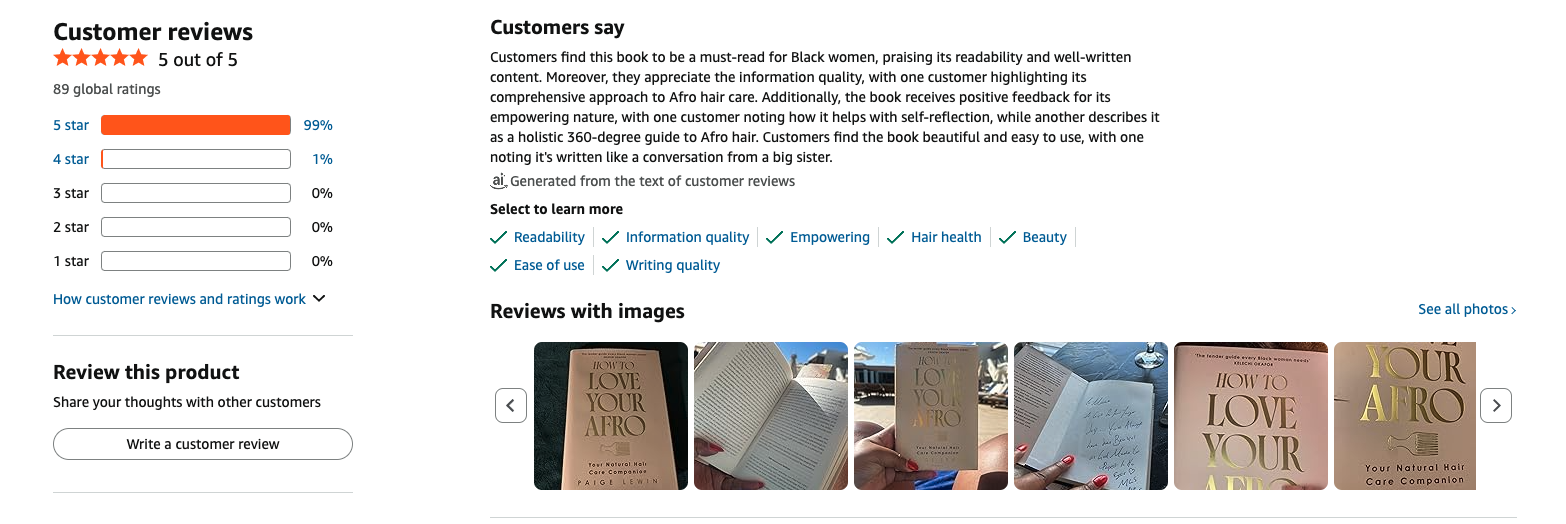Screen dimensions: 1566x524
Task: Select the Information quality topic
Action: [687, 237]
